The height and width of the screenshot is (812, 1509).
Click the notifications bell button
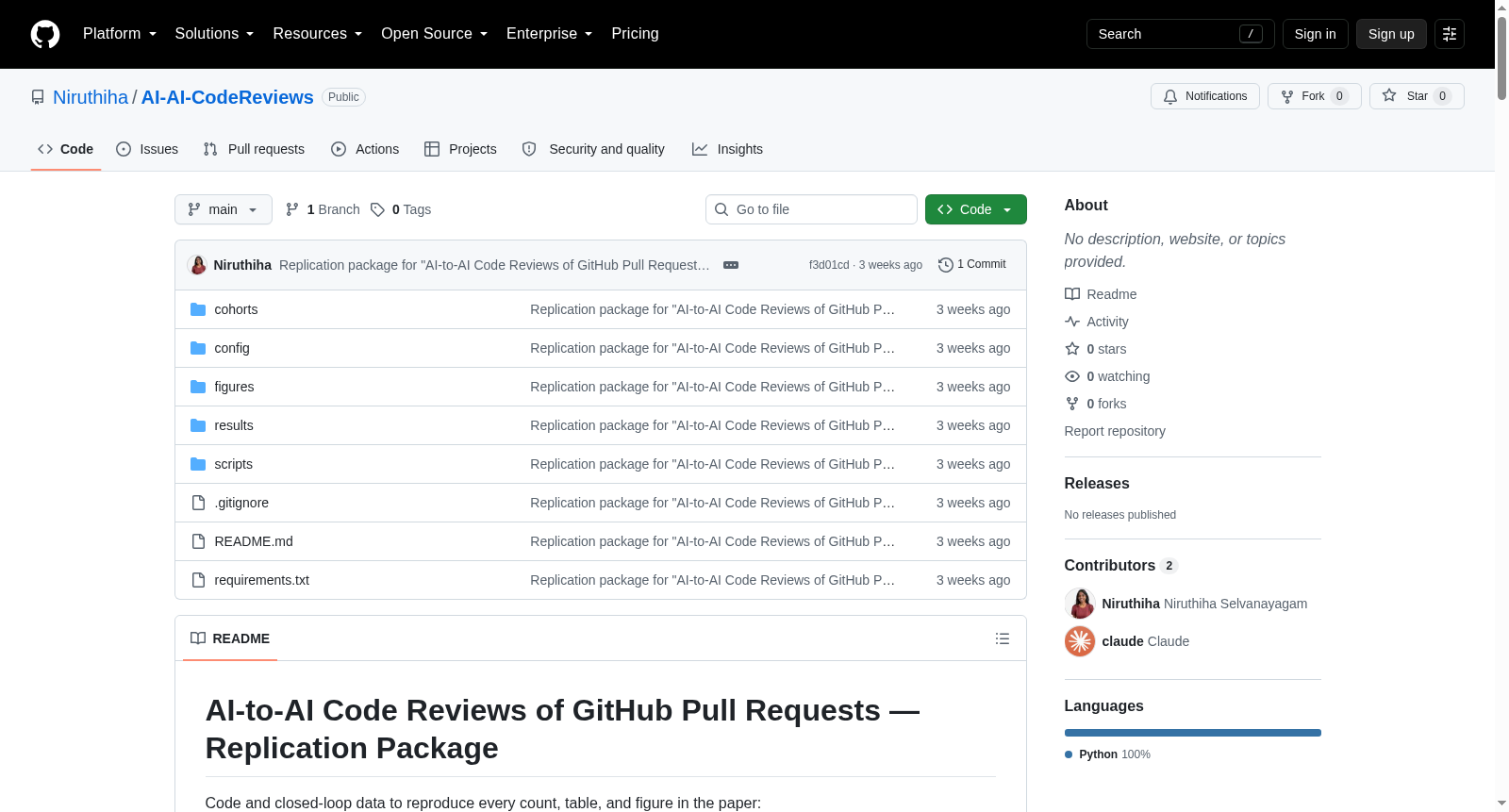[1204, 96]
